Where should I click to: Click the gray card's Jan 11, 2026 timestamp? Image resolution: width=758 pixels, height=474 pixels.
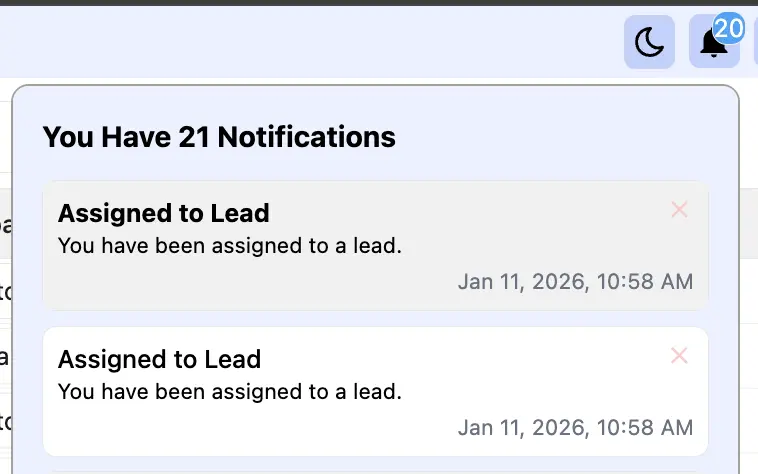pyautogui.click(x=575, y=282)
